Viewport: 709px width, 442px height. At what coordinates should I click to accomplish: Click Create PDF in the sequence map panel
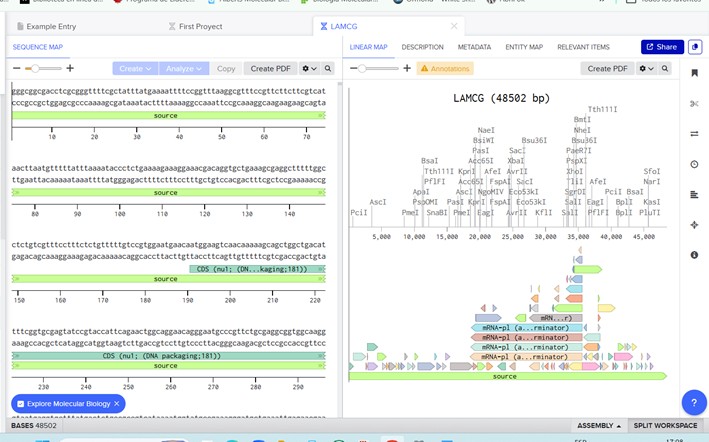270,69
